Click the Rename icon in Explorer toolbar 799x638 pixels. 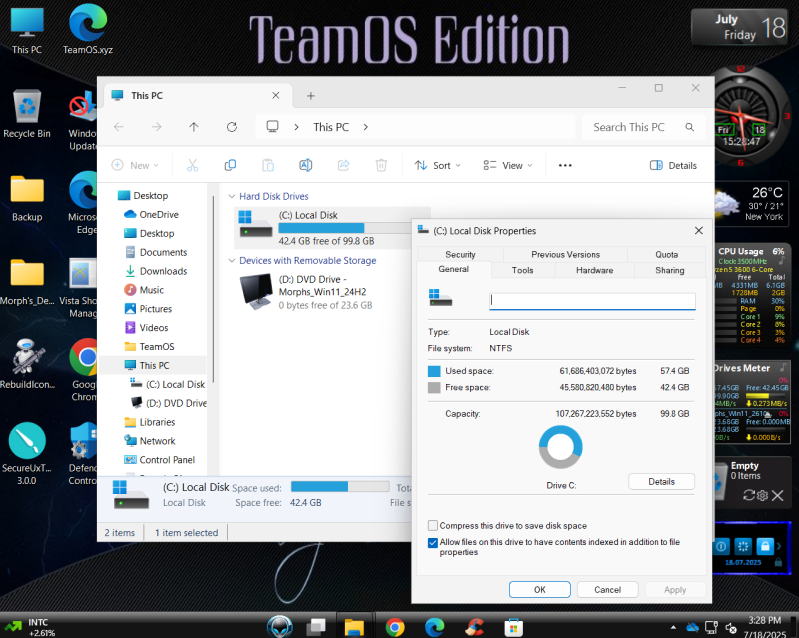306,165
